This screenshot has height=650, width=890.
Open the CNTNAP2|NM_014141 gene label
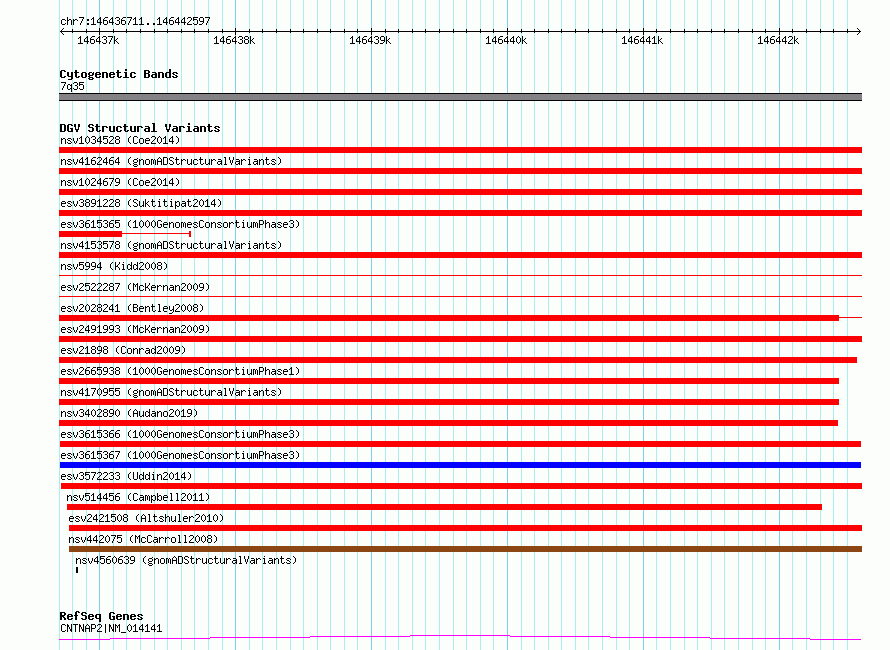[111, 628]
